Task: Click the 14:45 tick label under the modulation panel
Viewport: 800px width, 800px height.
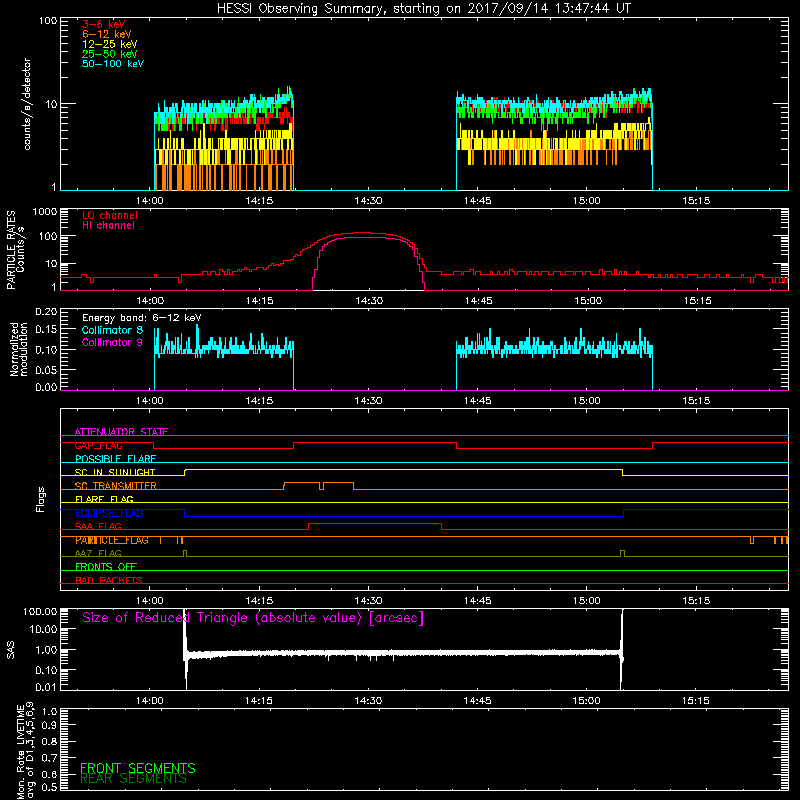Action: 477,401
